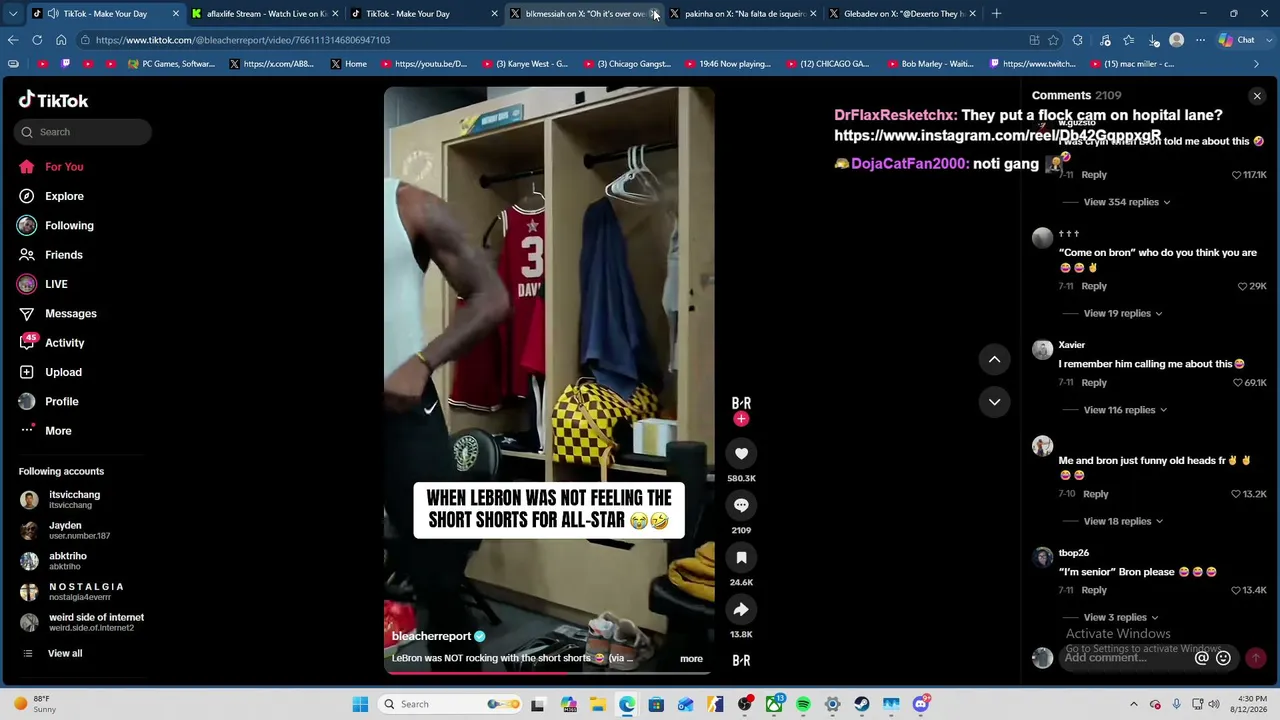Expand video caption with "more"
Screen dimensions: 1280x720
pos(691,659)
